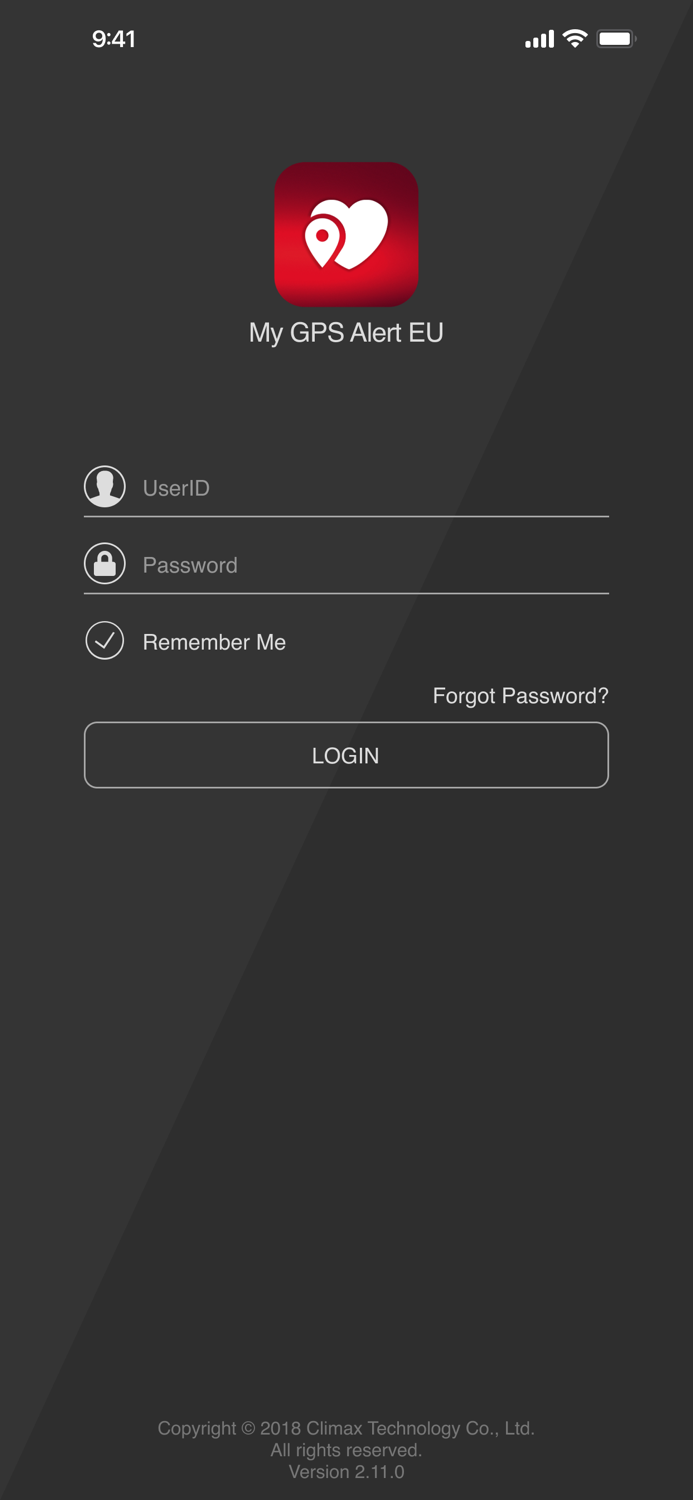Tap the Climax Technology copyright line
693x1500 pixels.
[346, 1428]
